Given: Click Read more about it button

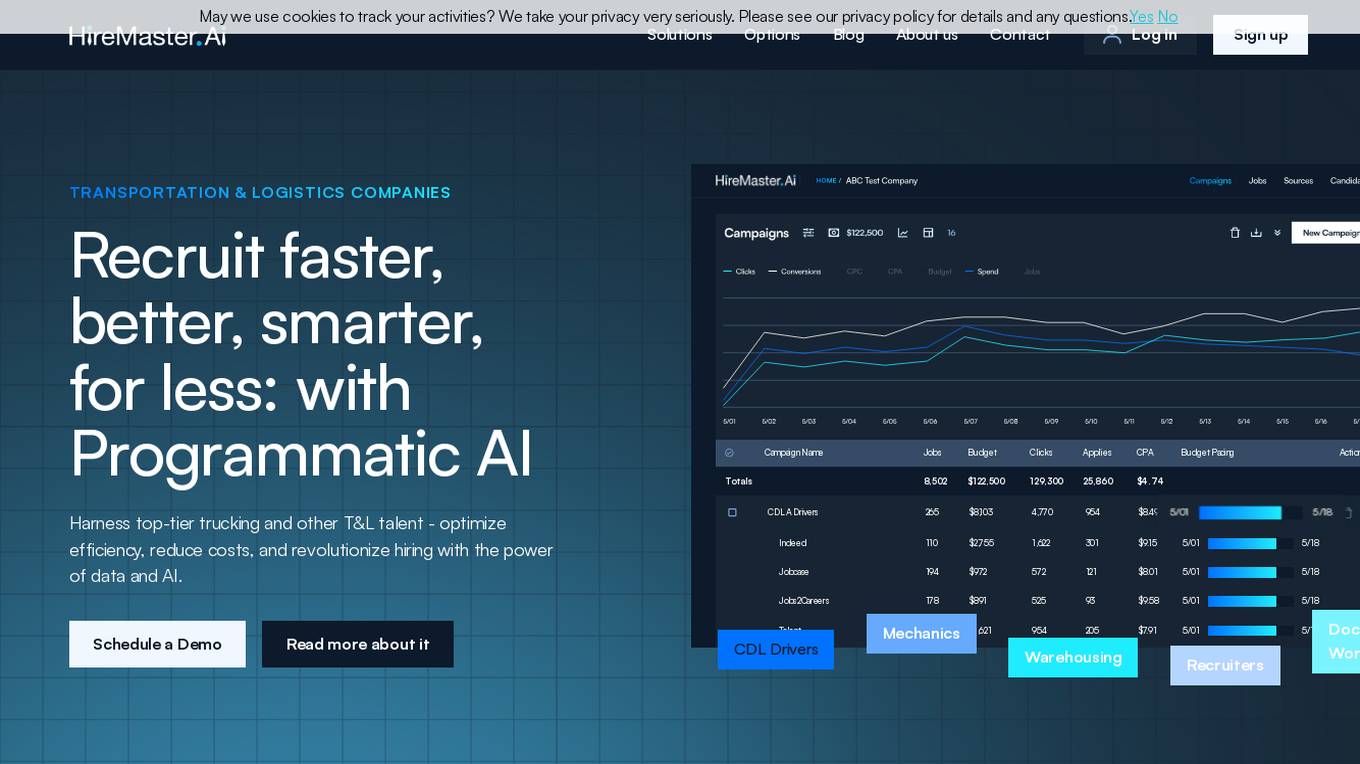Looking at the screenshot, I should coord(358,644).
